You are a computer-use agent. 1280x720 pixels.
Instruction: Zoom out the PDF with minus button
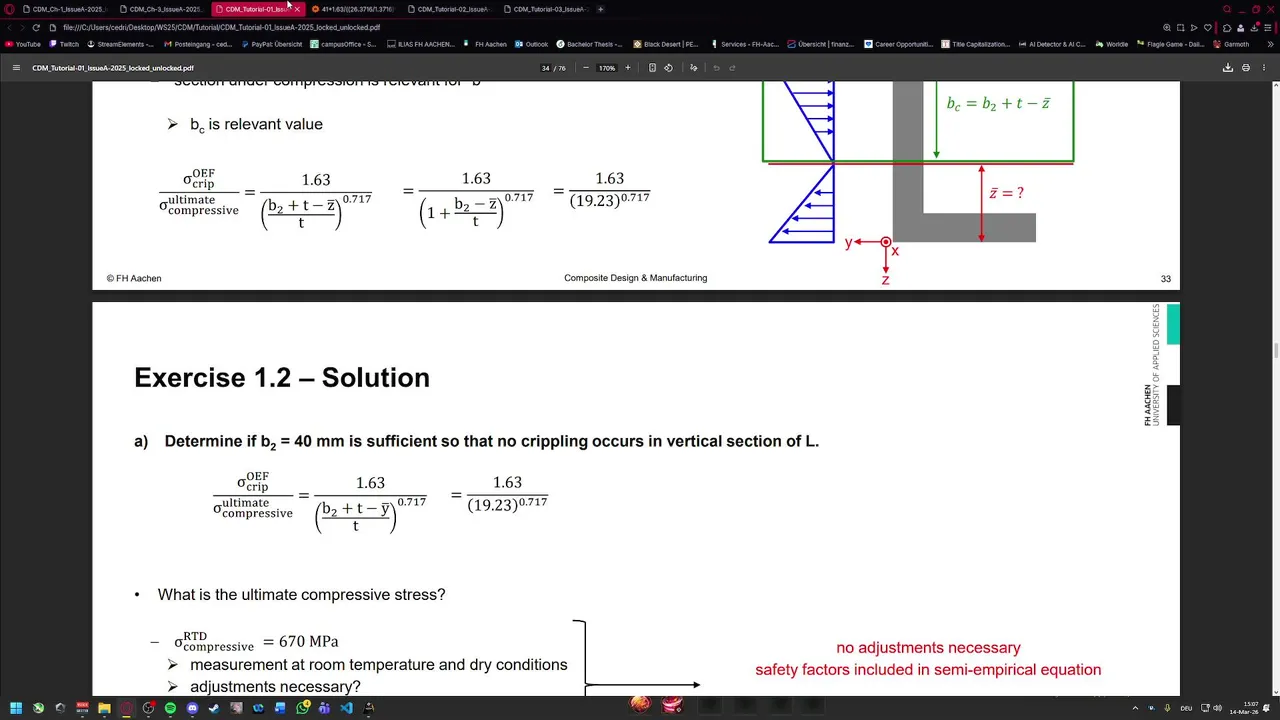tap(585, 68)
